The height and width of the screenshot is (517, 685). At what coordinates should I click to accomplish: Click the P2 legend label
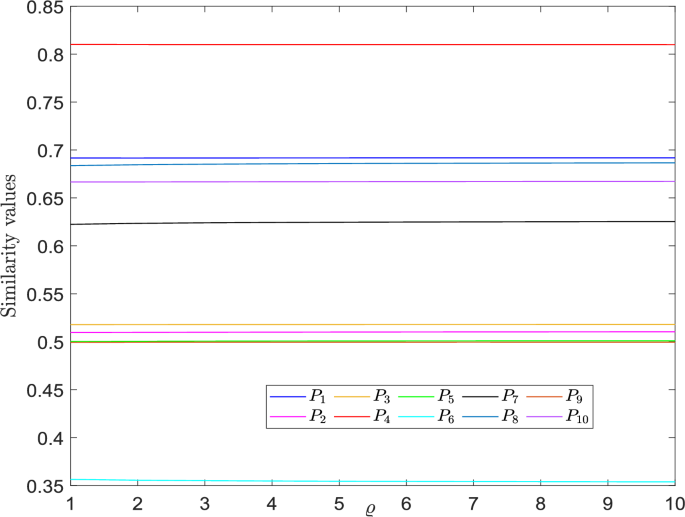tap(318, 417)
